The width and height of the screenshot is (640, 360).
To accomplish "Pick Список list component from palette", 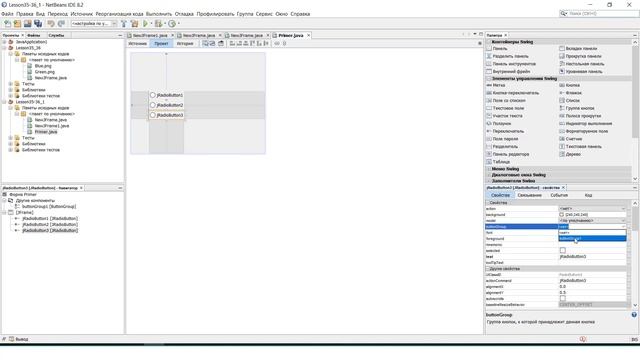I will 569,100.
